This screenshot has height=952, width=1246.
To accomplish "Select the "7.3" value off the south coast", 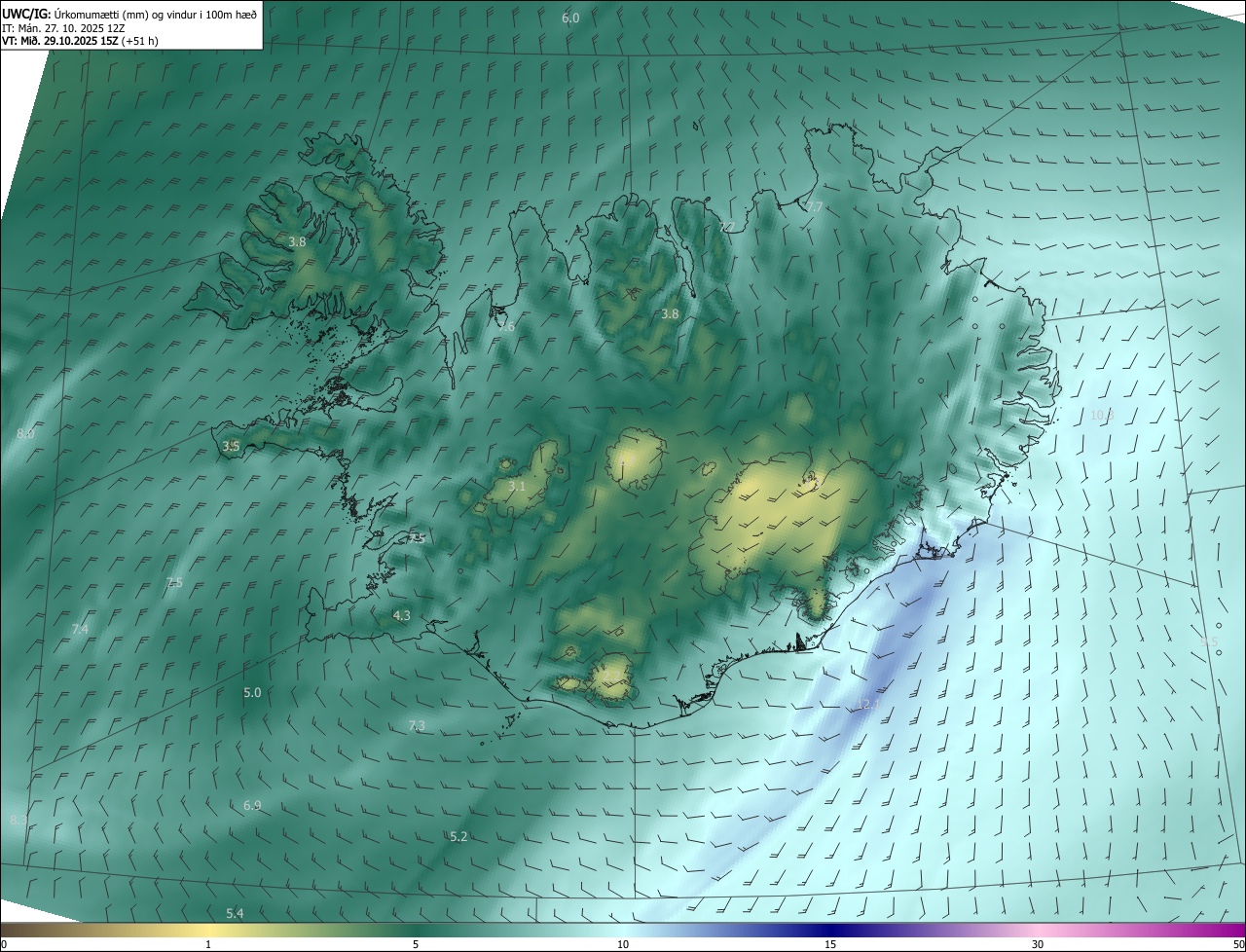I will point(417,725).
